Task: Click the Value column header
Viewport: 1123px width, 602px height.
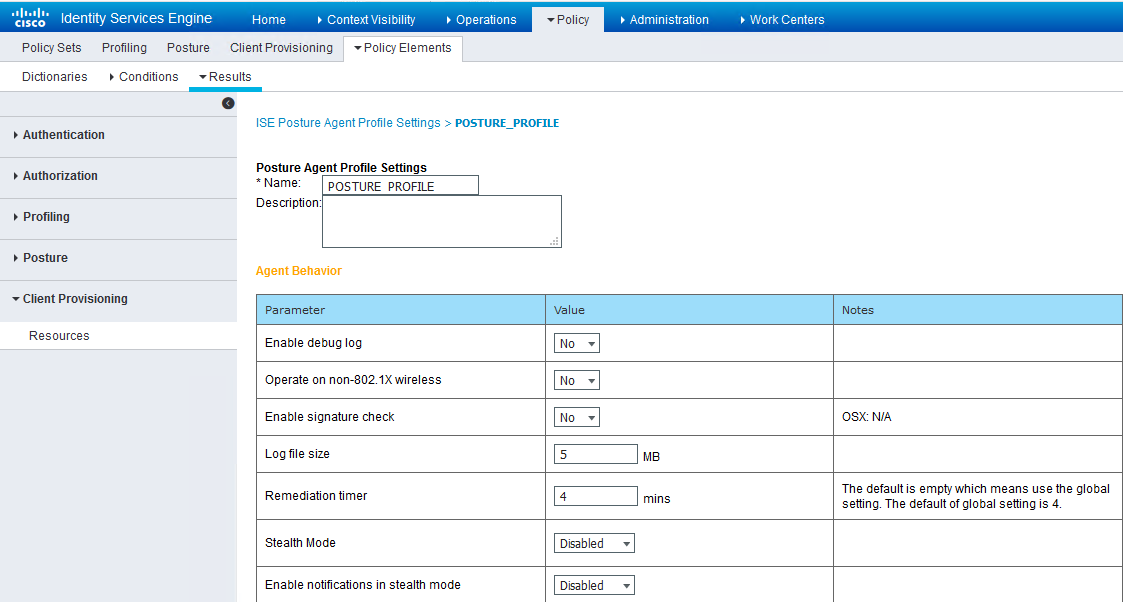Action: coord(690,310)
